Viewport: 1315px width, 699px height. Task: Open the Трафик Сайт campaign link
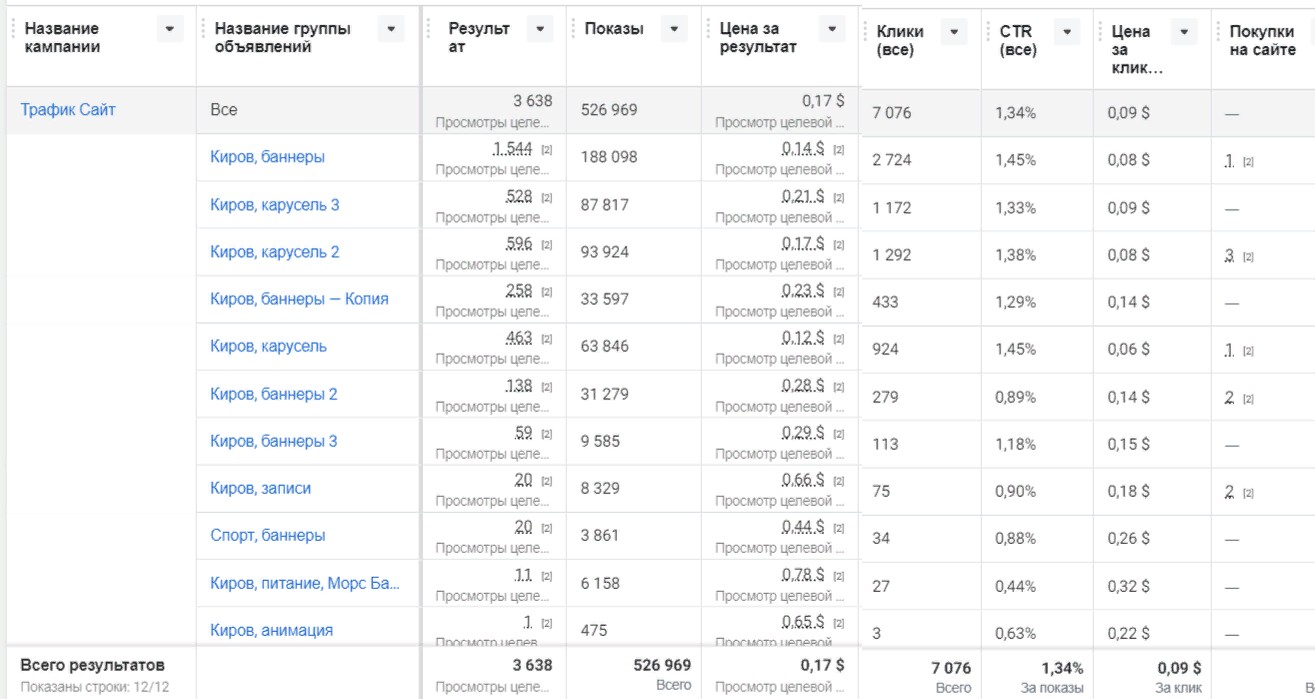pos(68,110)
